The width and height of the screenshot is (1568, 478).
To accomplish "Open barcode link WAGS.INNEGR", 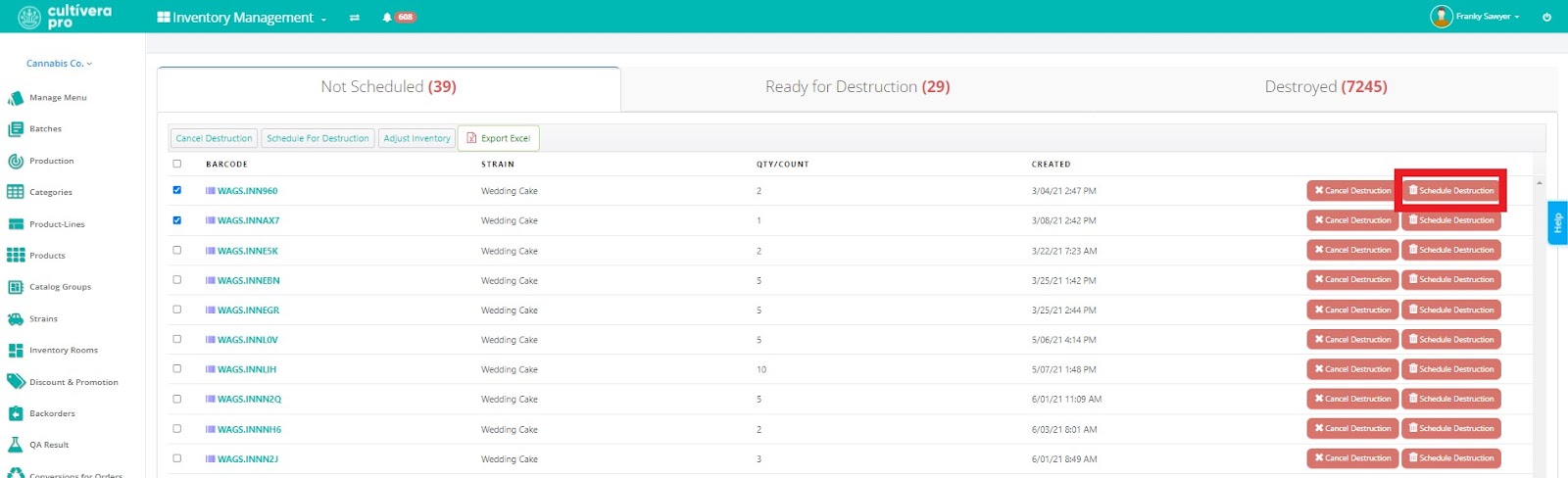I will click(x=248, y=311).
